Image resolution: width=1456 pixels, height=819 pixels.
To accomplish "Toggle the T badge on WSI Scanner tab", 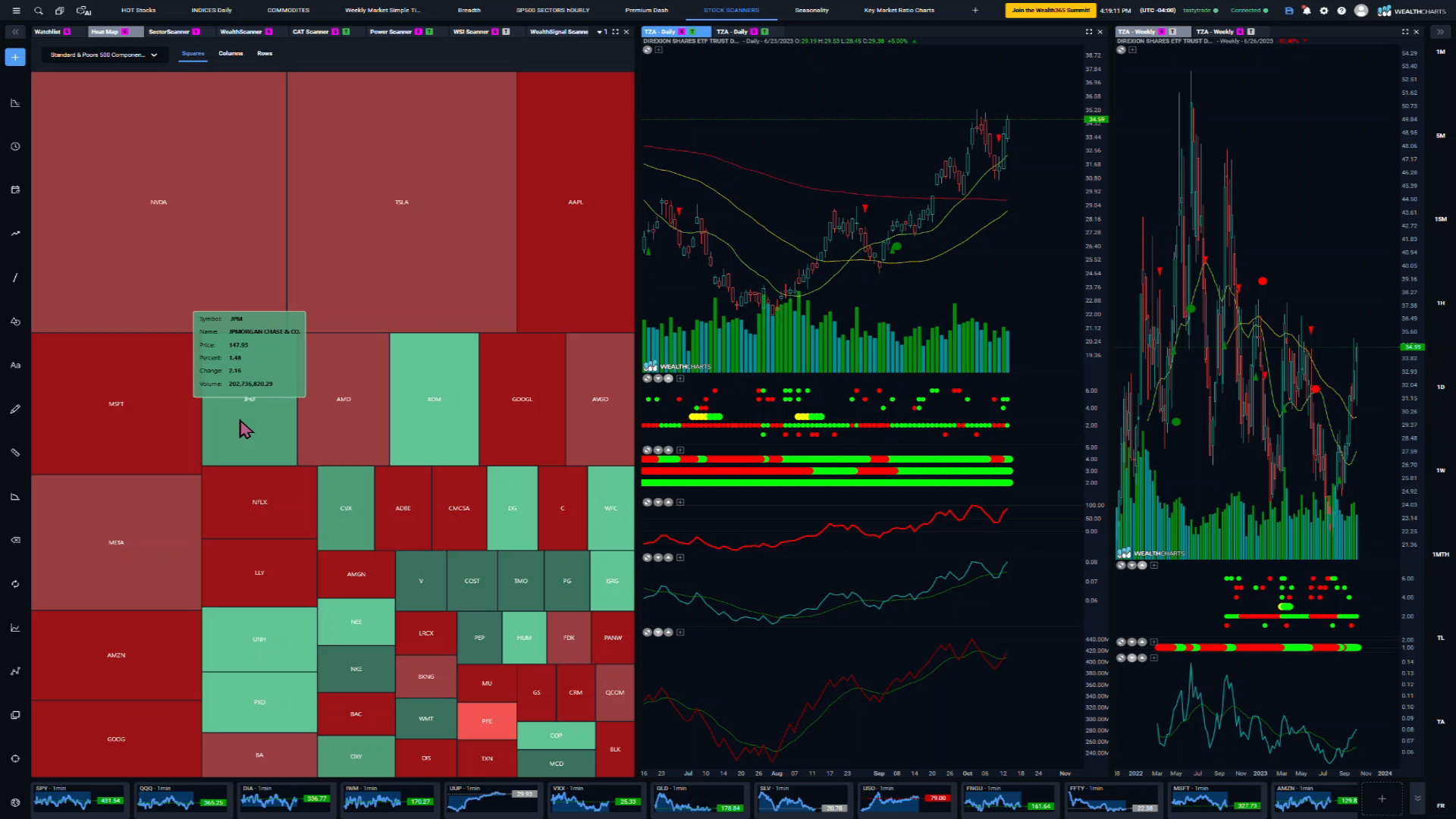I will pyautogui.click(x=506, y=32).
